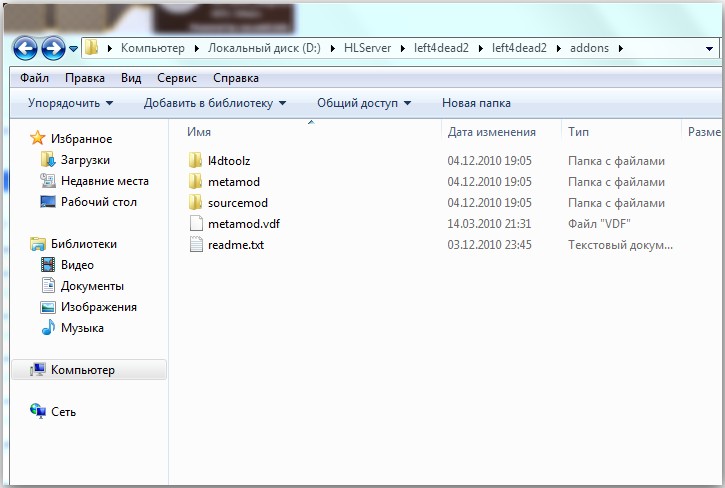
Task: Expand arrow after HLServer breadcrumb
Action: click(403, 48)
